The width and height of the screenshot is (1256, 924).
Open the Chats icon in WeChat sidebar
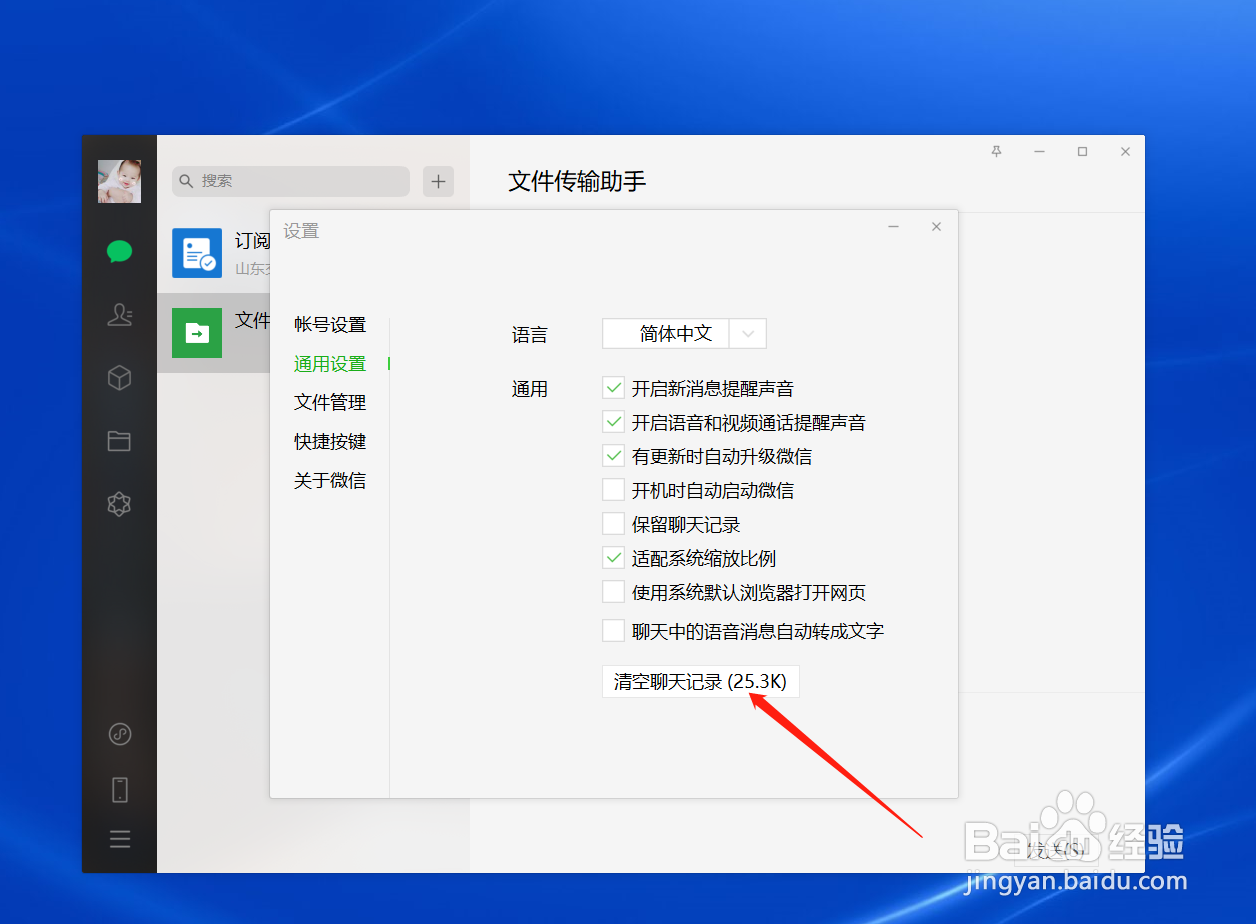click(x=120, y=251)
